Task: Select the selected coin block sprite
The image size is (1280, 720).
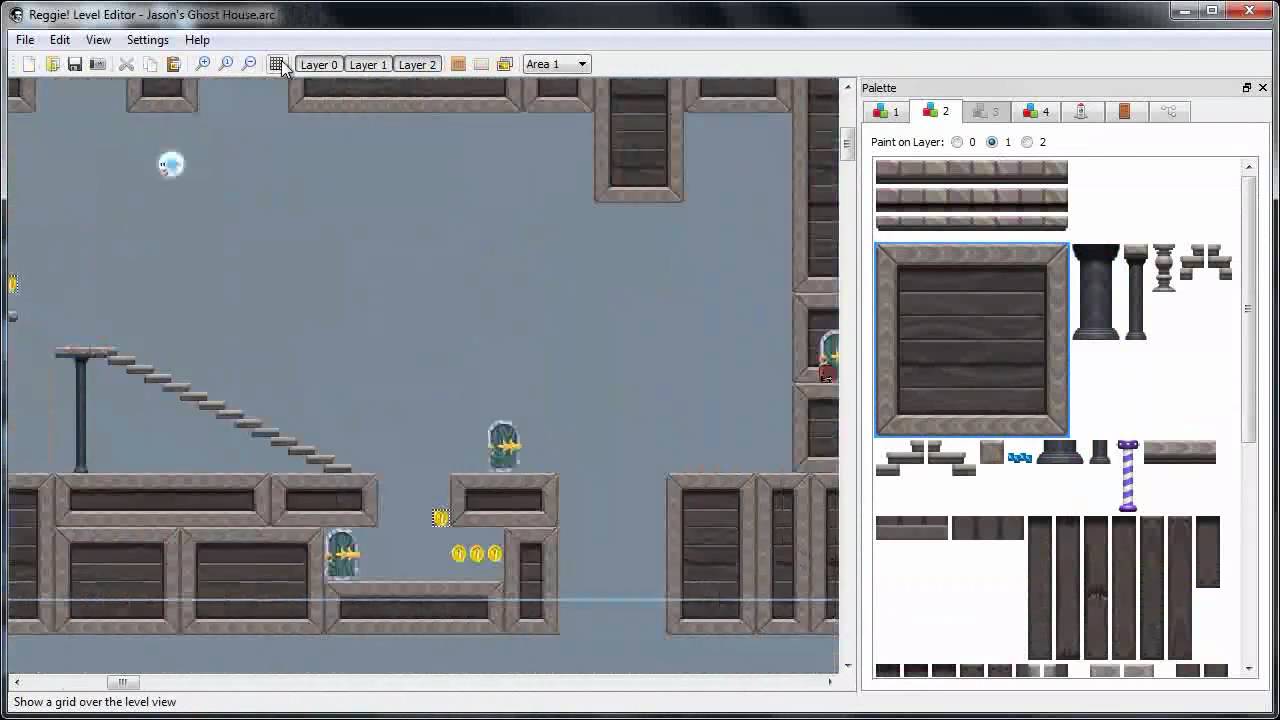Action: tap(441, 517)
